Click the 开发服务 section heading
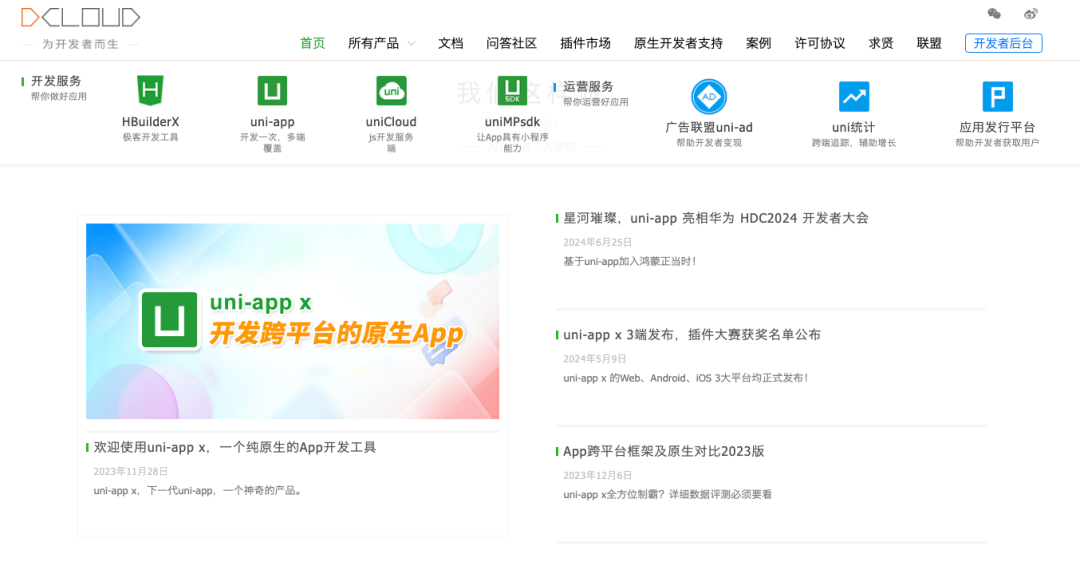The width and height of the screenshot is (1080, 570). 56,81
